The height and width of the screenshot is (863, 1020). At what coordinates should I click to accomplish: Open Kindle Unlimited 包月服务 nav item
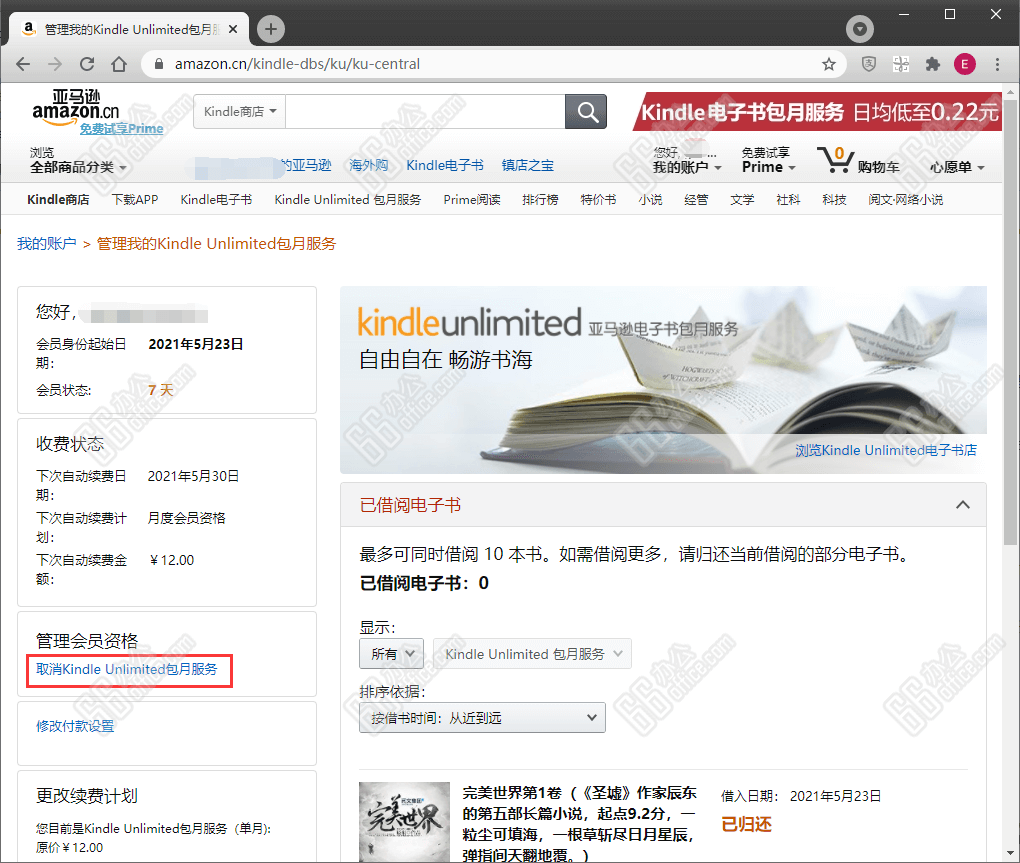[x=347, y=200]
